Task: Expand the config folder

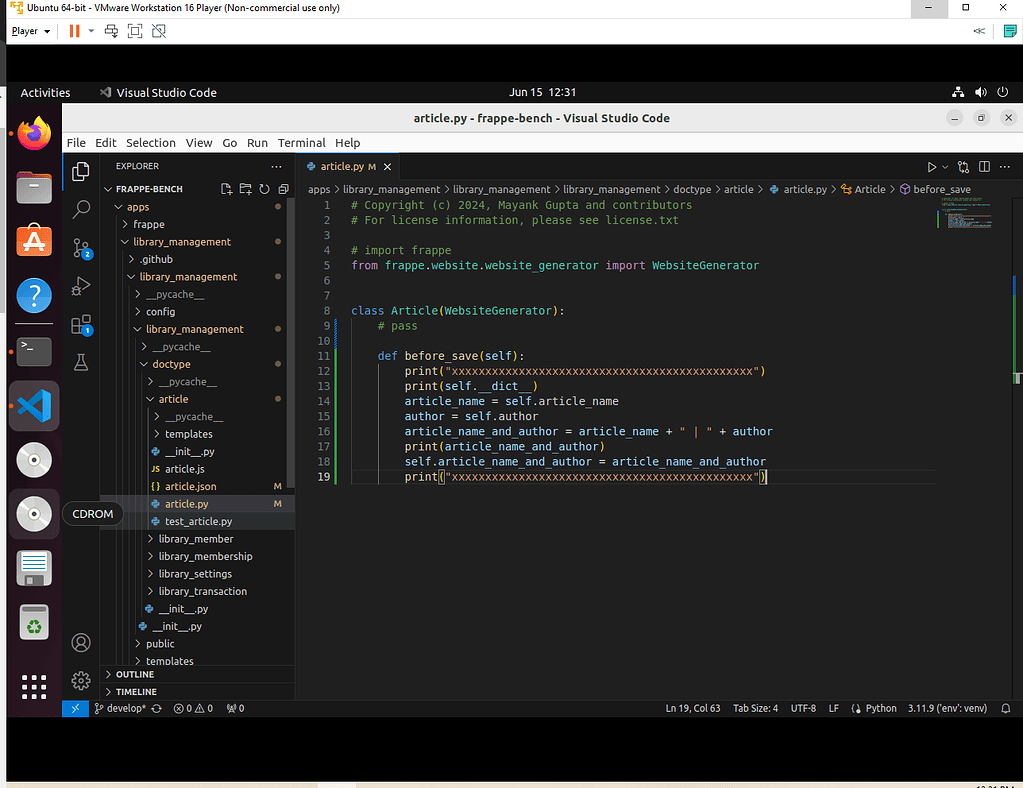Action: click(160, 312)
